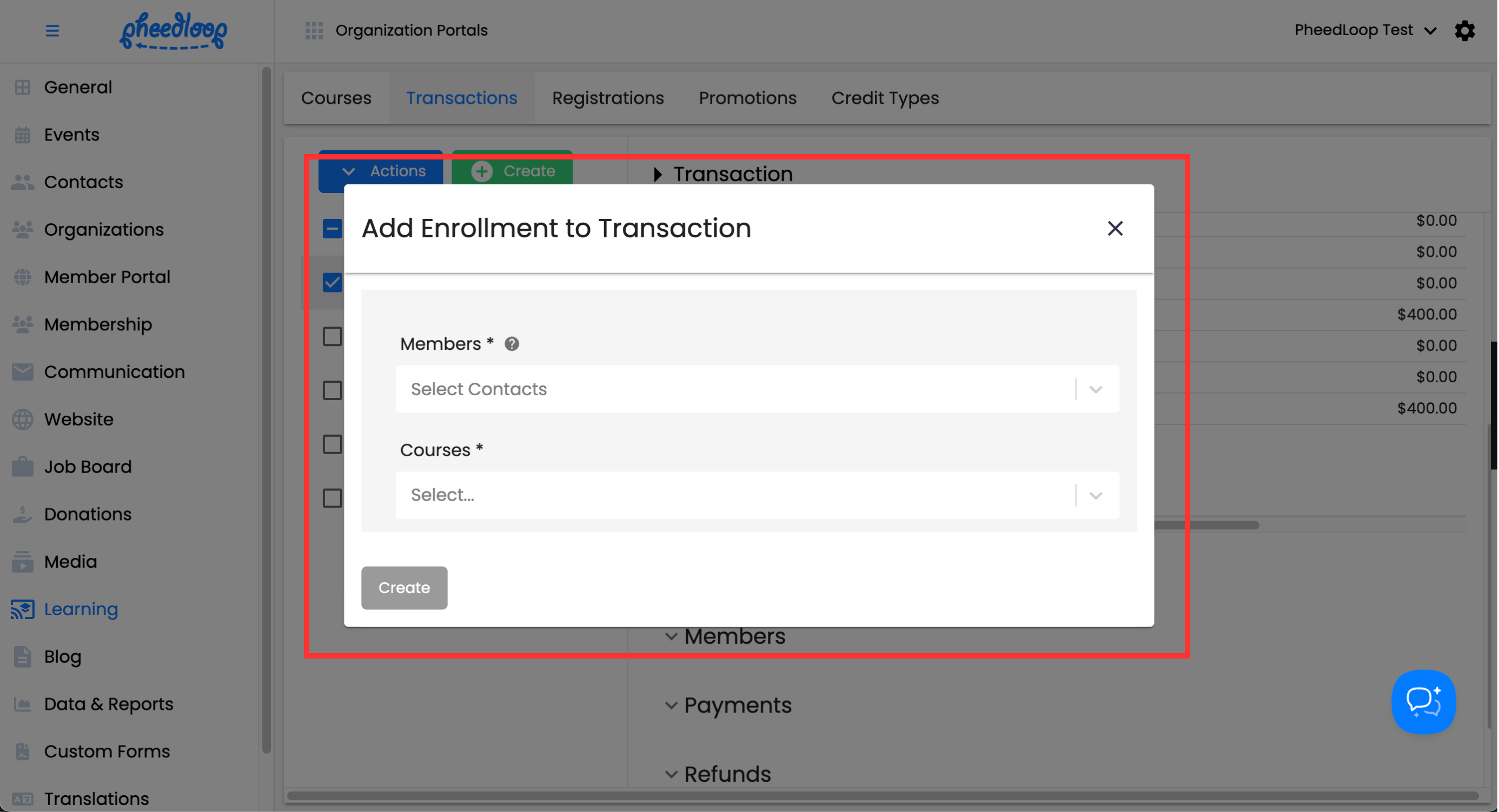Click the bottom horizontal scrollbar
The width and height of the screenshot is (1499, 812).
881,795
